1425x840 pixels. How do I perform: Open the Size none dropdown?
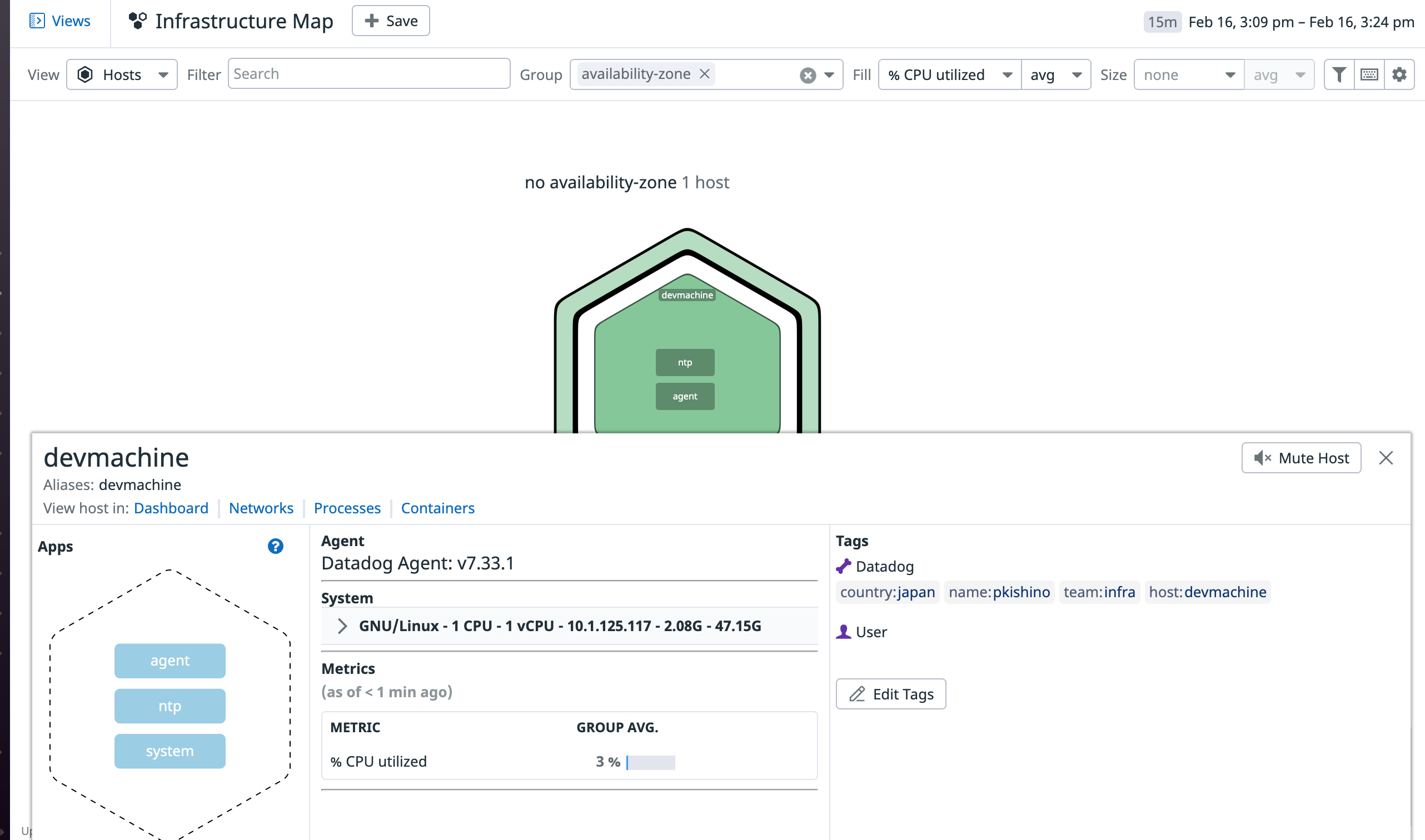pyautogui.click(x=1189, y=74)
